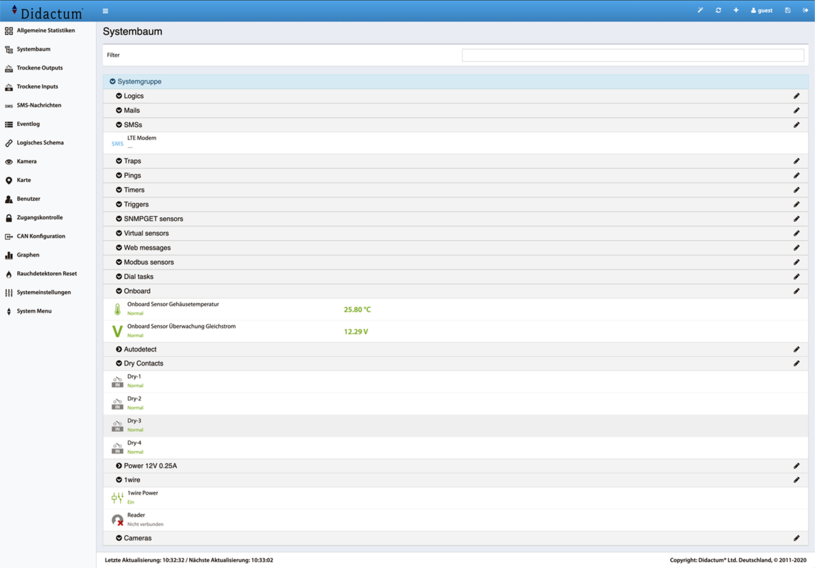Open Eventlog from the sidebar
The height and width of the screenshot is (568, 815).
coord(28,124)
